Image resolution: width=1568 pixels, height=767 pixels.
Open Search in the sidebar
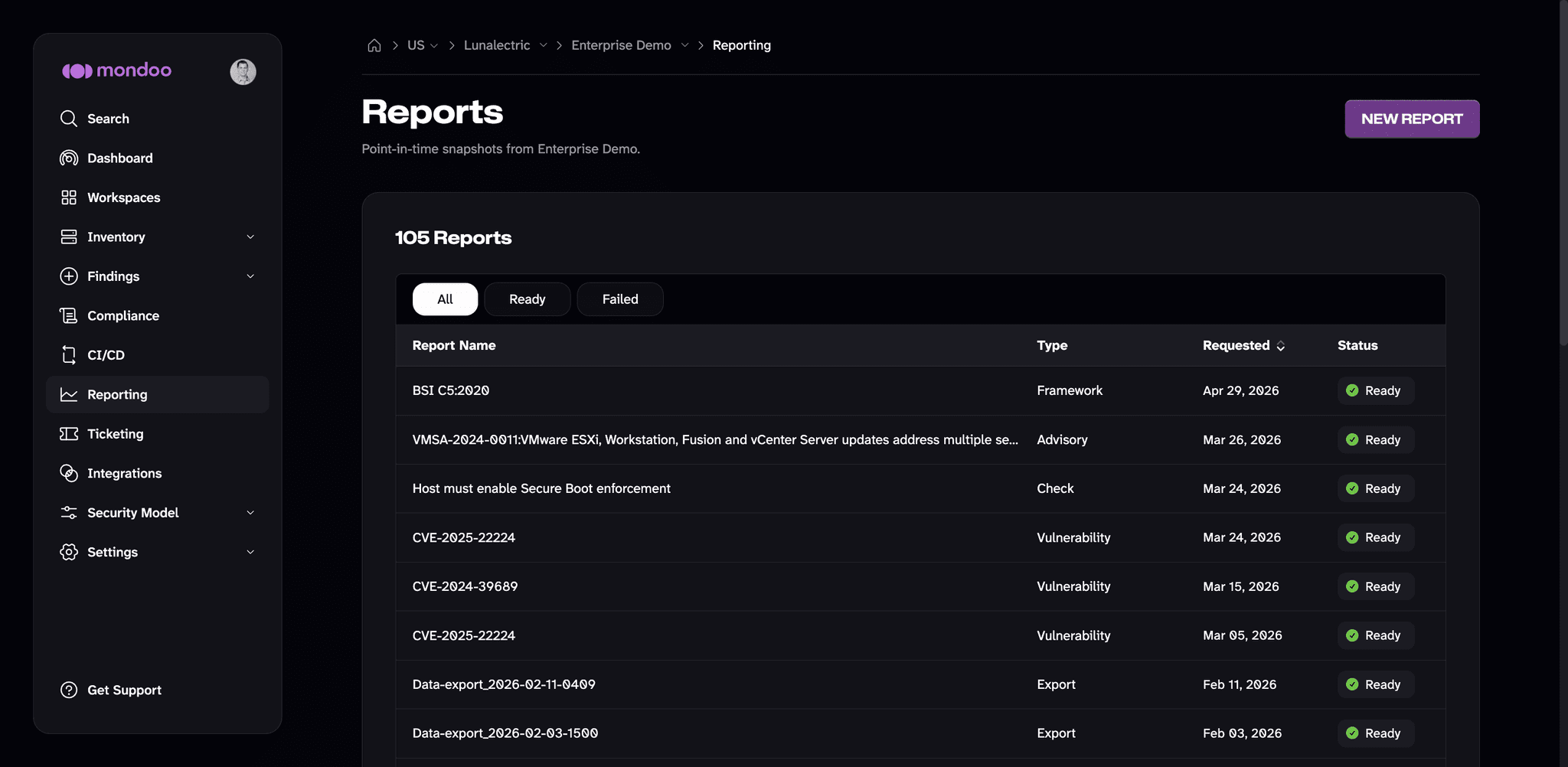158,119
